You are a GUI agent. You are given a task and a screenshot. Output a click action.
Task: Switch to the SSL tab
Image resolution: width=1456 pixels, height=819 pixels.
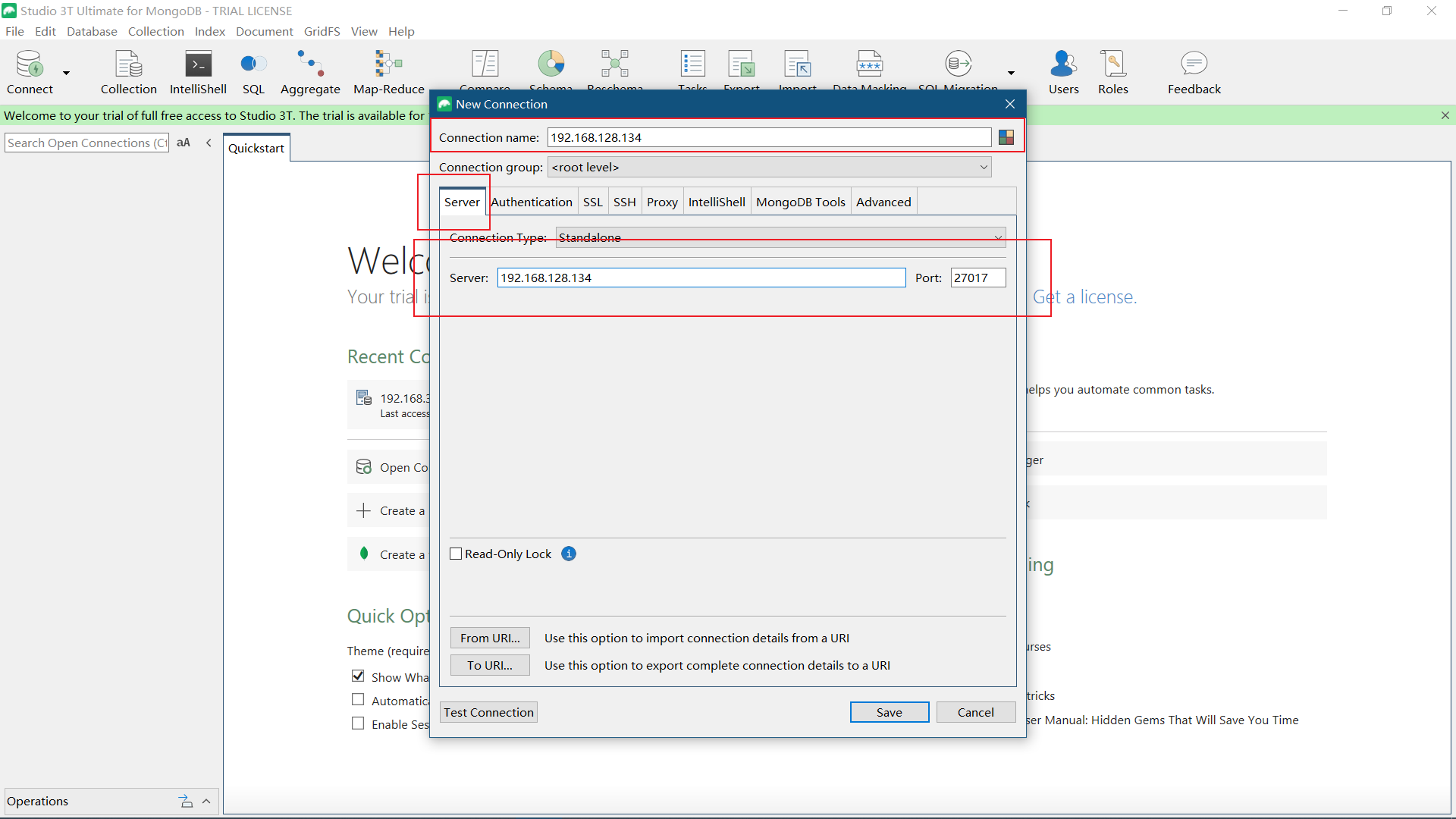[592, 202]
